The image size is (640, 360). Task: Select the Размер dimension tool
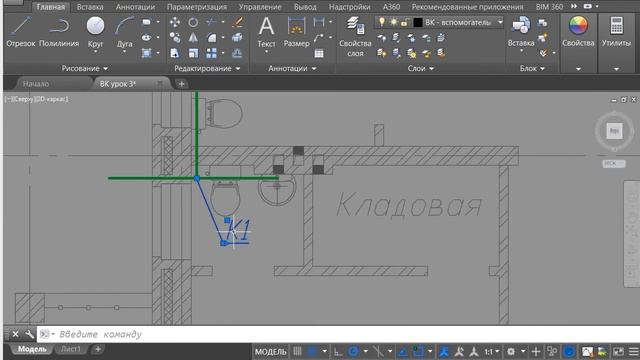click(296, 31)
